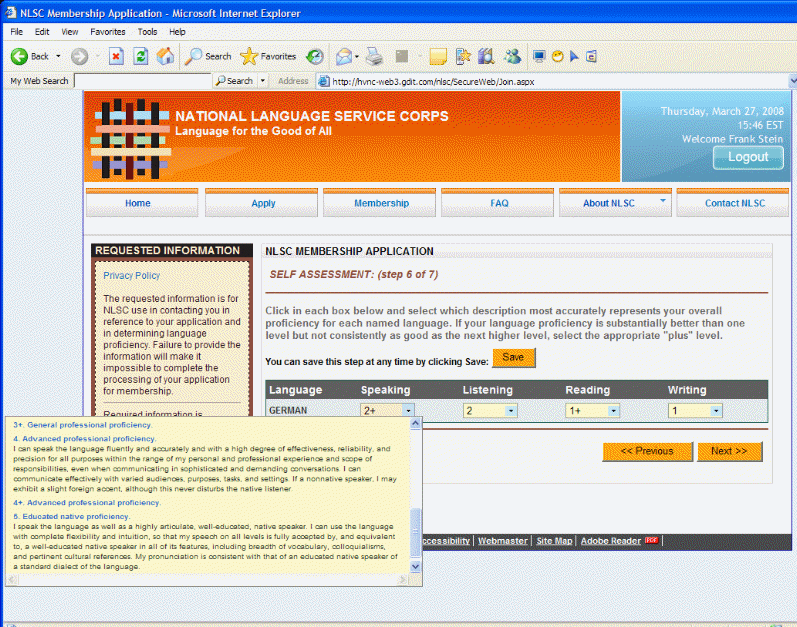Click the Stop page loading icon
Viewport: 797px width, 627px height.
pos(116,56)
